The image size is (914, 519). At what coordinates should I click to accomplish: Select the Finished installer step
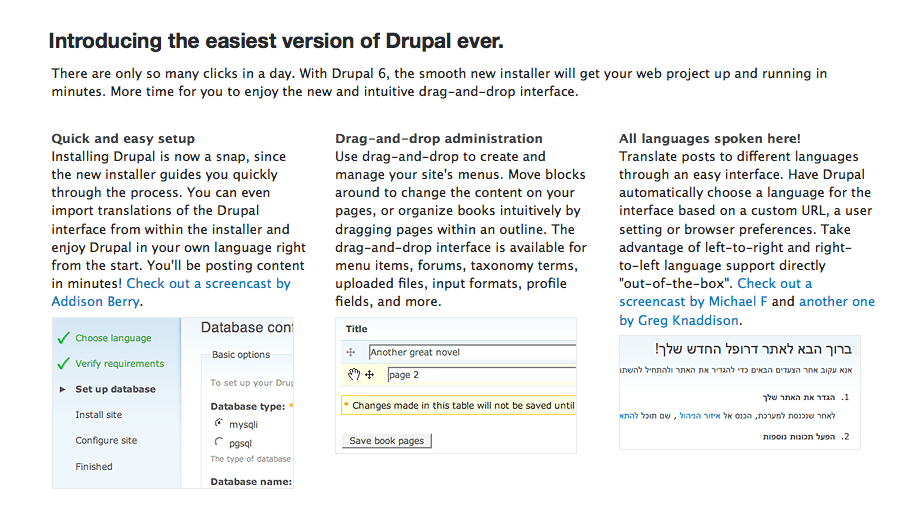tap(94, 467)
